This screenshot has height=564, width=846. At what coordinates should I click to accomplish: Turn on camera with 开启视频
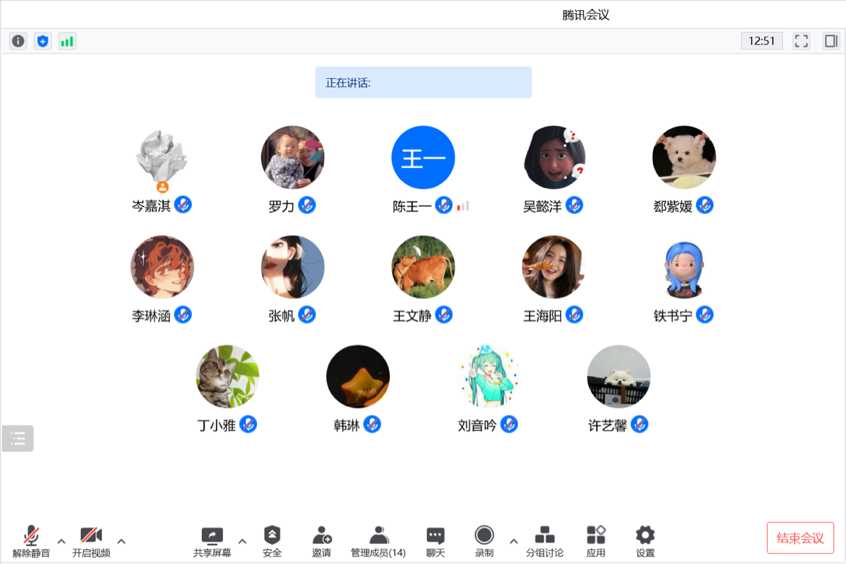91,541
